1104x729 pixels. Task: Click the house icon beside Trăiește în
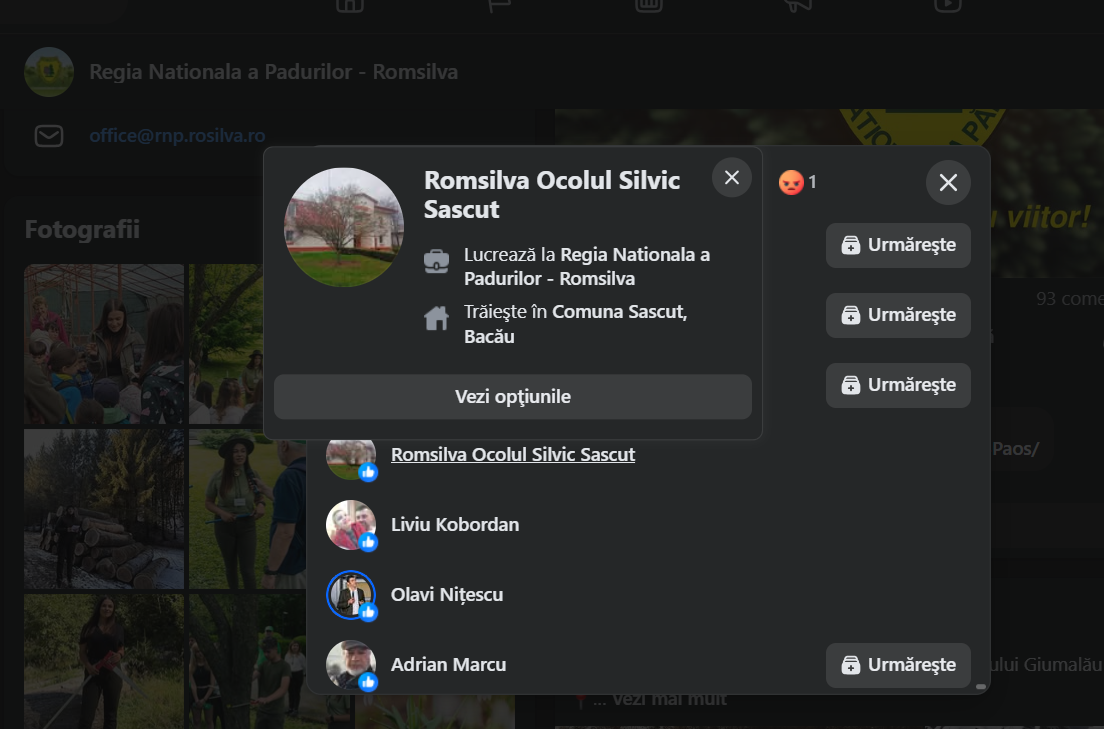click(437, 319)
